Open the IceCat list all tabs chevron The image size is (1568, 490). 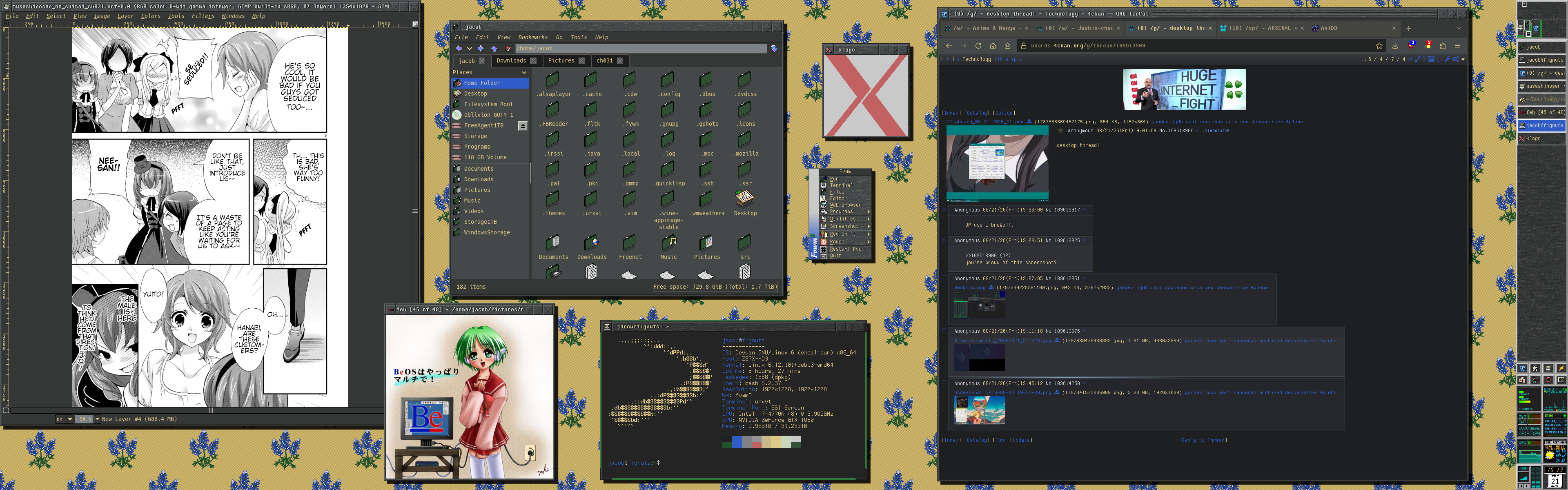1459,29
